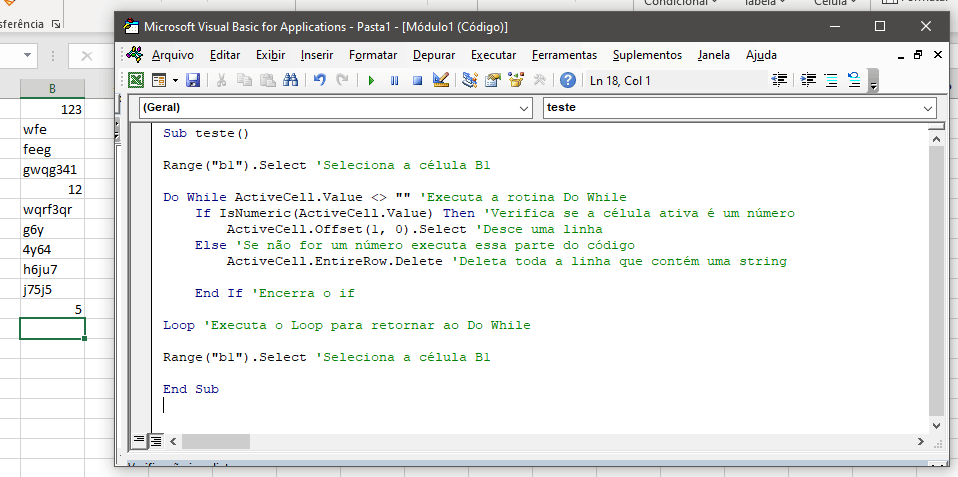This screenshot has width=958, height=477.
Task: Open the Janela menu
Action: [714, 55]
